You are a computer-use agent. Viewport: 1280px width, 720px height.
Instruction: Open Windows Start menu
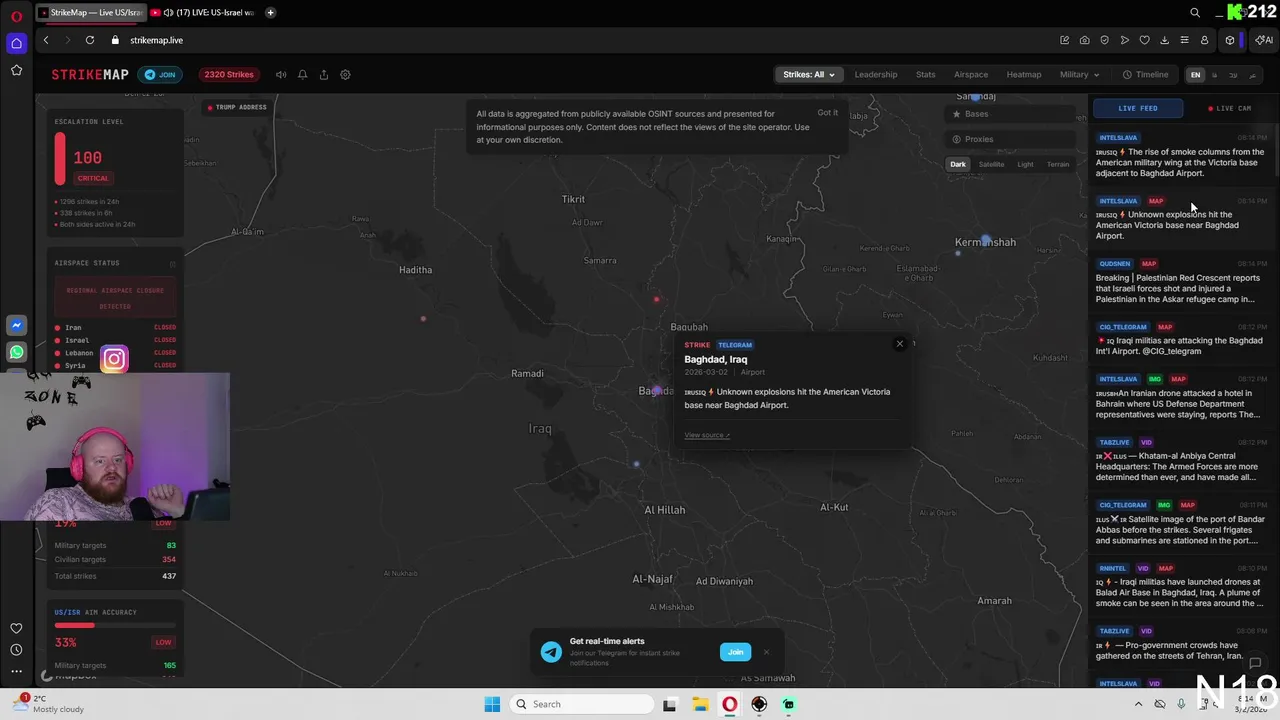492,704
